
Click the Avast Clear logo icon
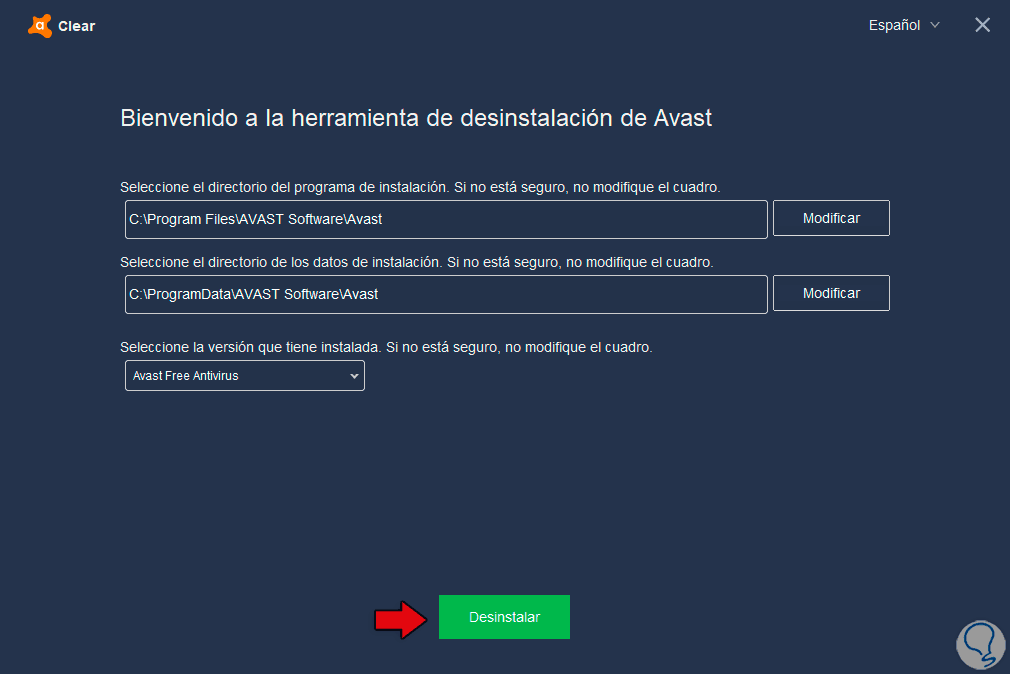tap(40, 26)
